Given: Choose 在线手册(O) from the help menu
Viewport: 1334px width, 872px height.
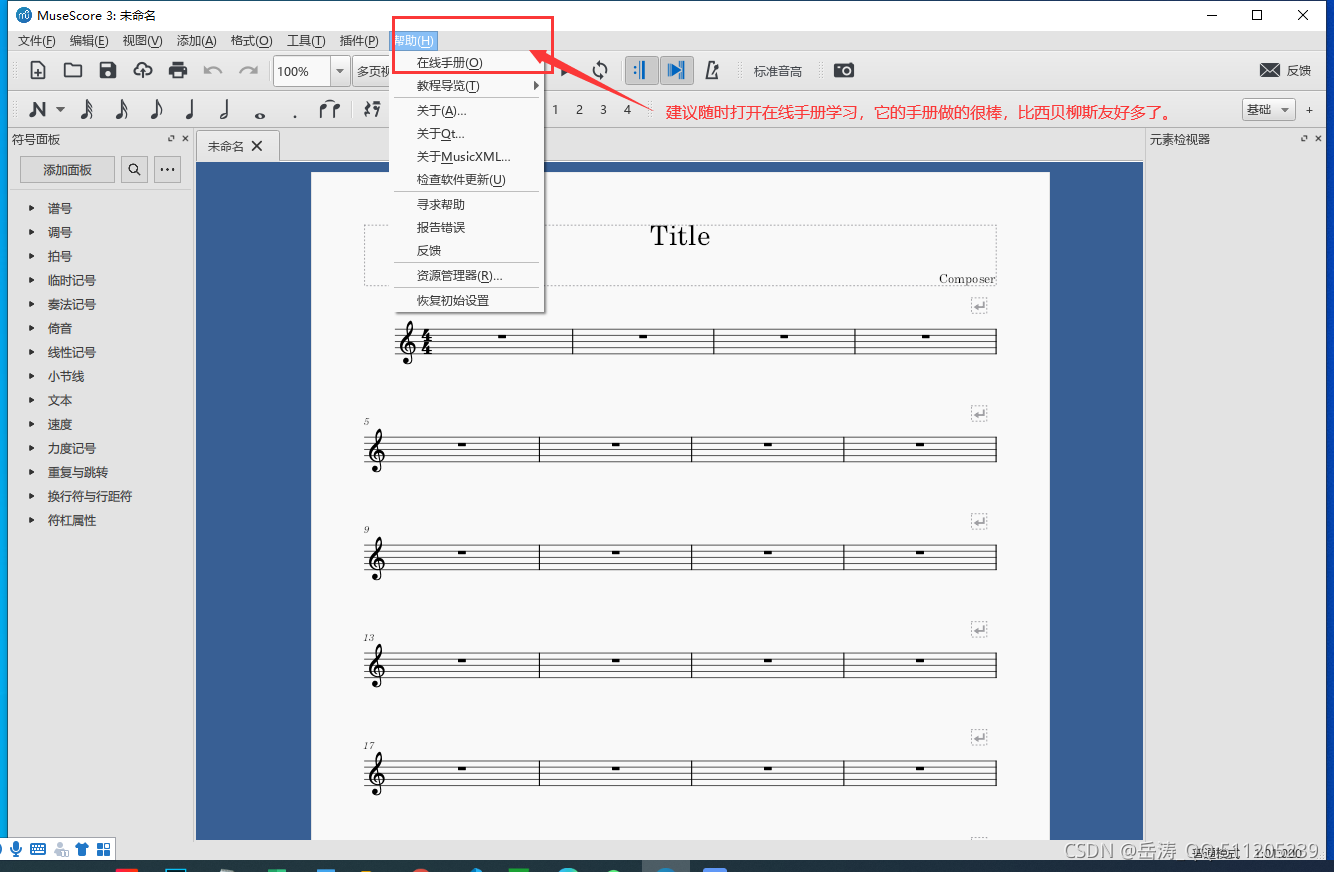Looking at the screenshot, I should (x=449, y=62).
